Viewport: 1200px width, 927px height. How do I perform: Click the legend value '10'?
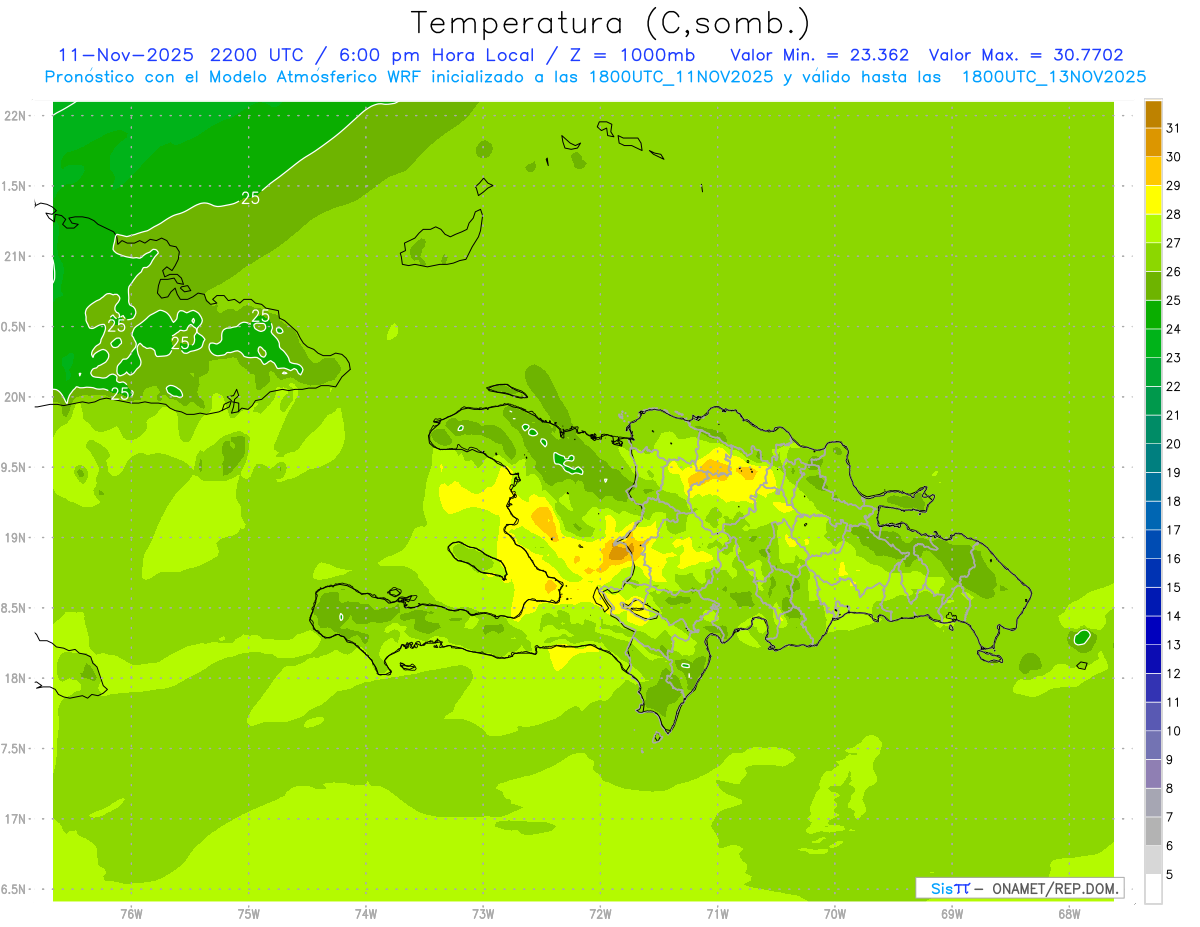(1173, 731)
